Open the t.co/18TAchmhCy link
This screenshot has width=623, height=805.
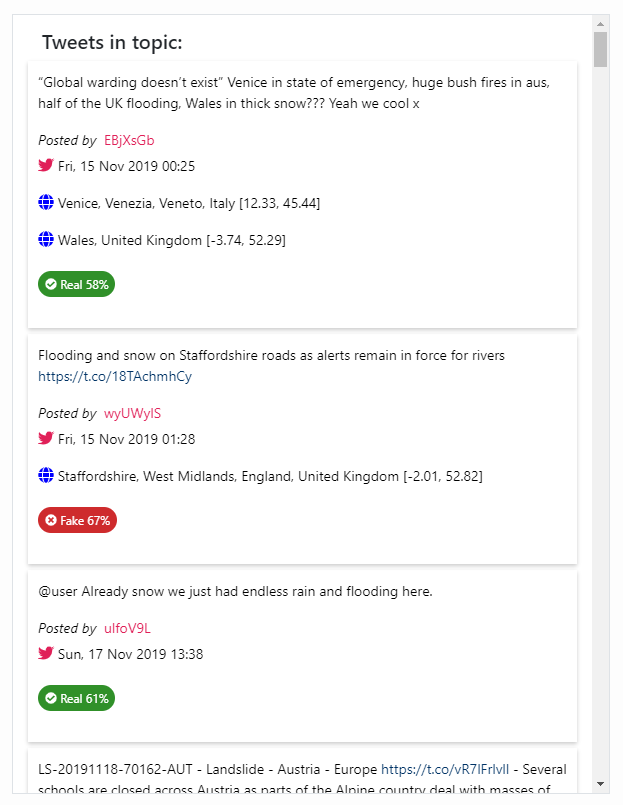(x=115, y=376)
